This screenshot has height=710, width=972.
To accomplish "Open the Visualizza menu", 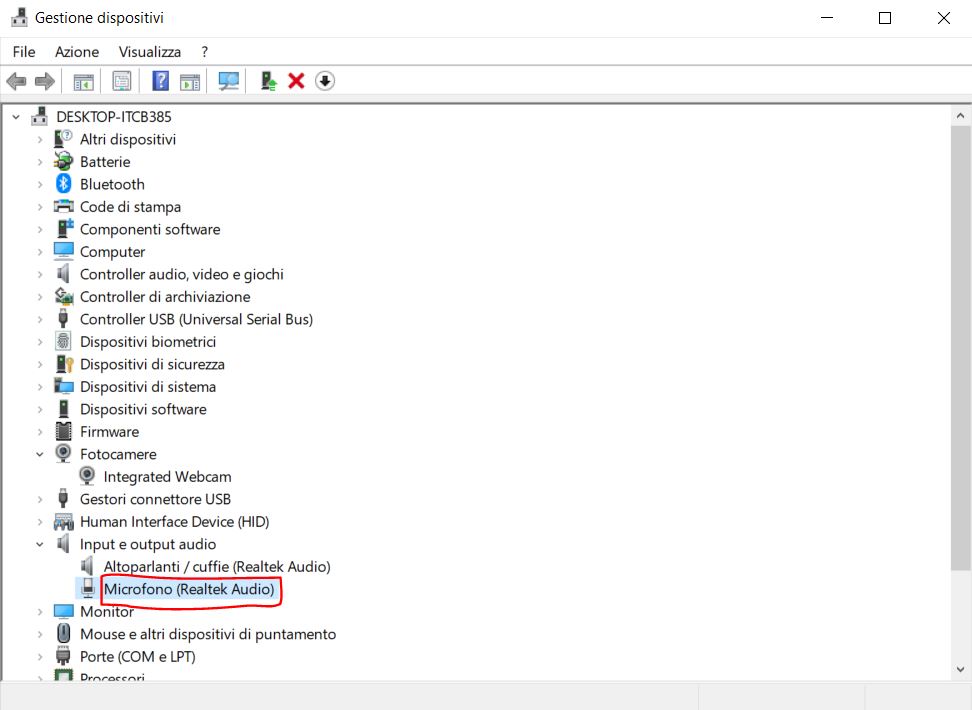I will 150,51.
